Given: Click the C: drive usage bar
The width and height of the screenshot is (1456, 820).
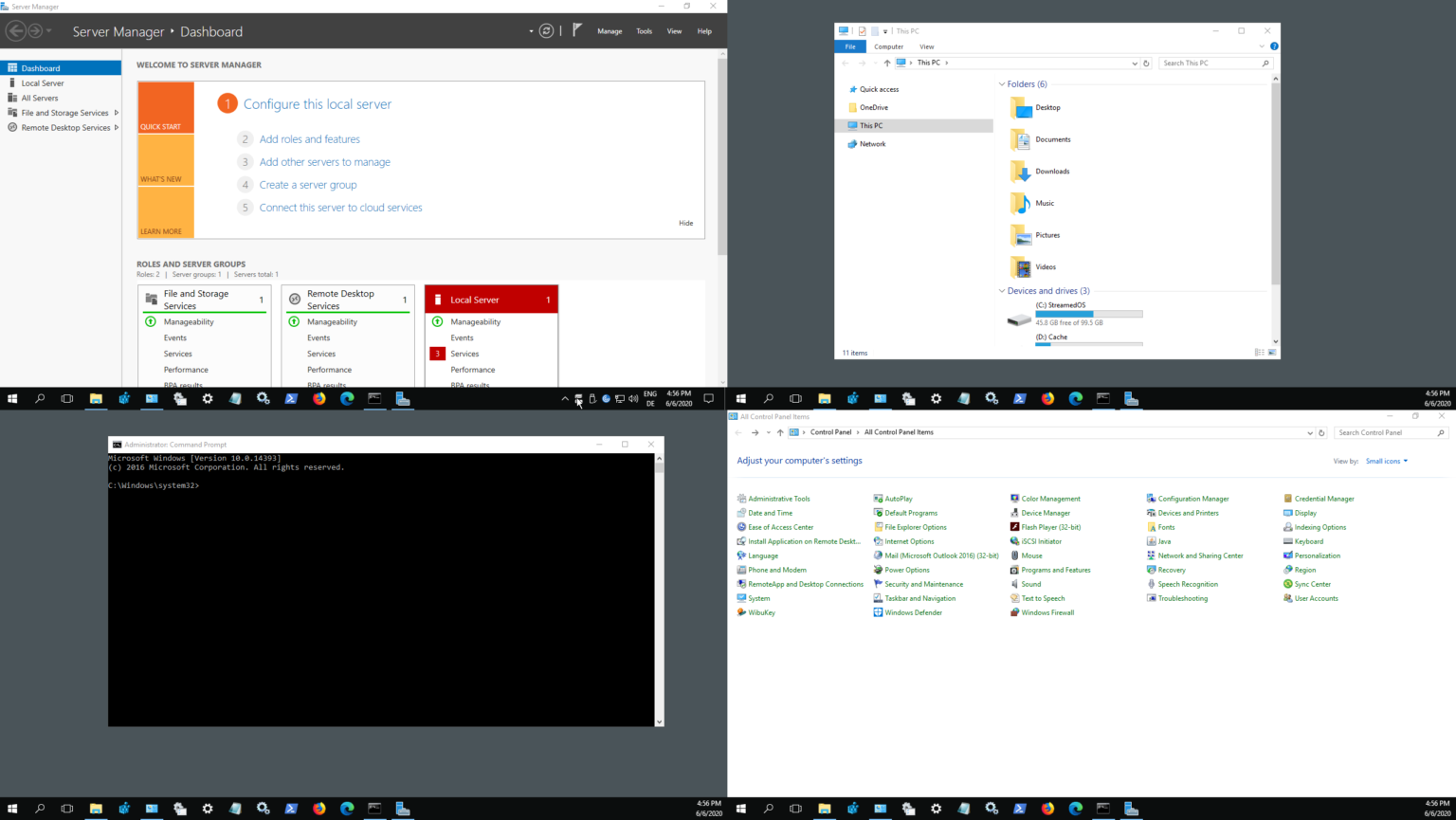Looking at the screenshot, I should [x=1088, y=314].
